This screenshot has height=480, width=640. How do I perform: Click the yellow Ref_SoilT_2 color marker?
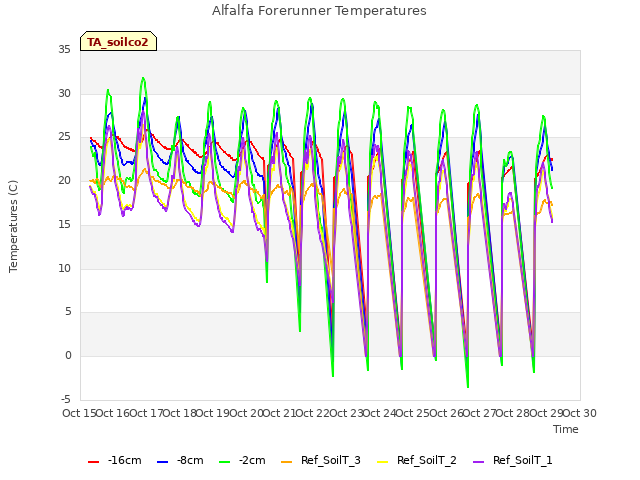pos(382,462)
